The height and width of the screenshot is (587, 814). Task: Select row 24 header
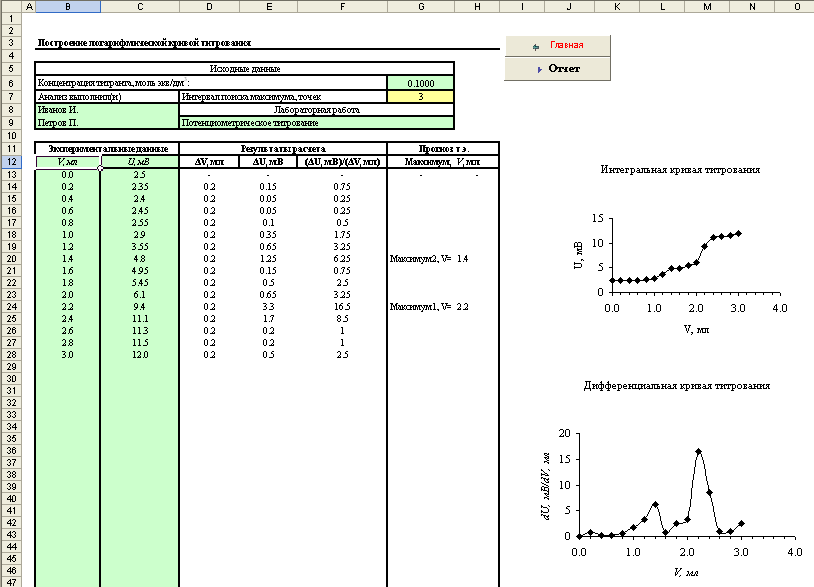click(x=11, y=307)
